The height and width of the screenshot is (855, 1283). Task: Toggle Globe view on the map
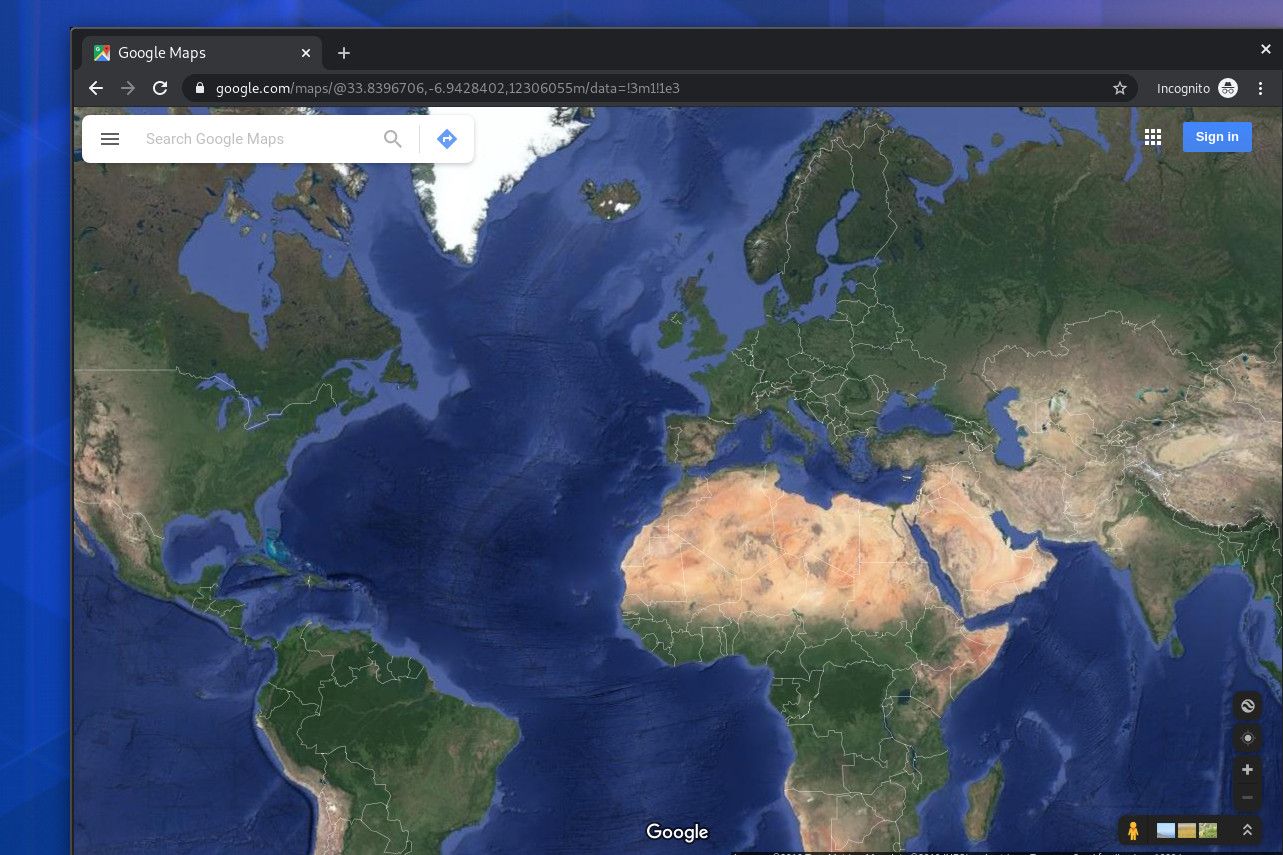click(1247, 705)
